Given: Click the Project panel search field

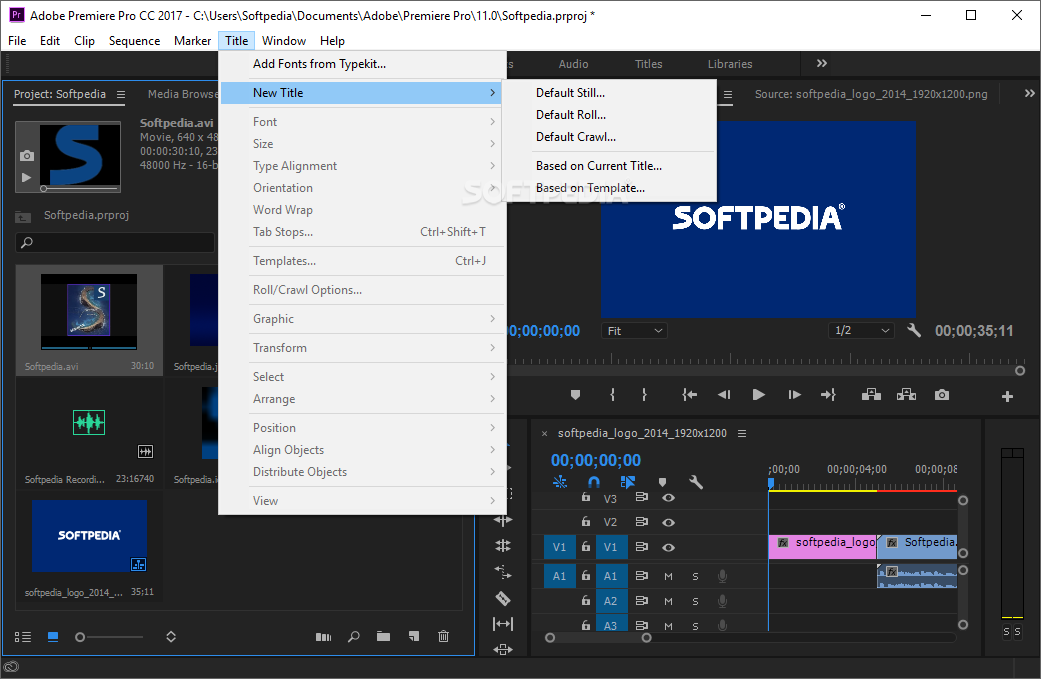Looking at the screenshot, I should [116, 242].
